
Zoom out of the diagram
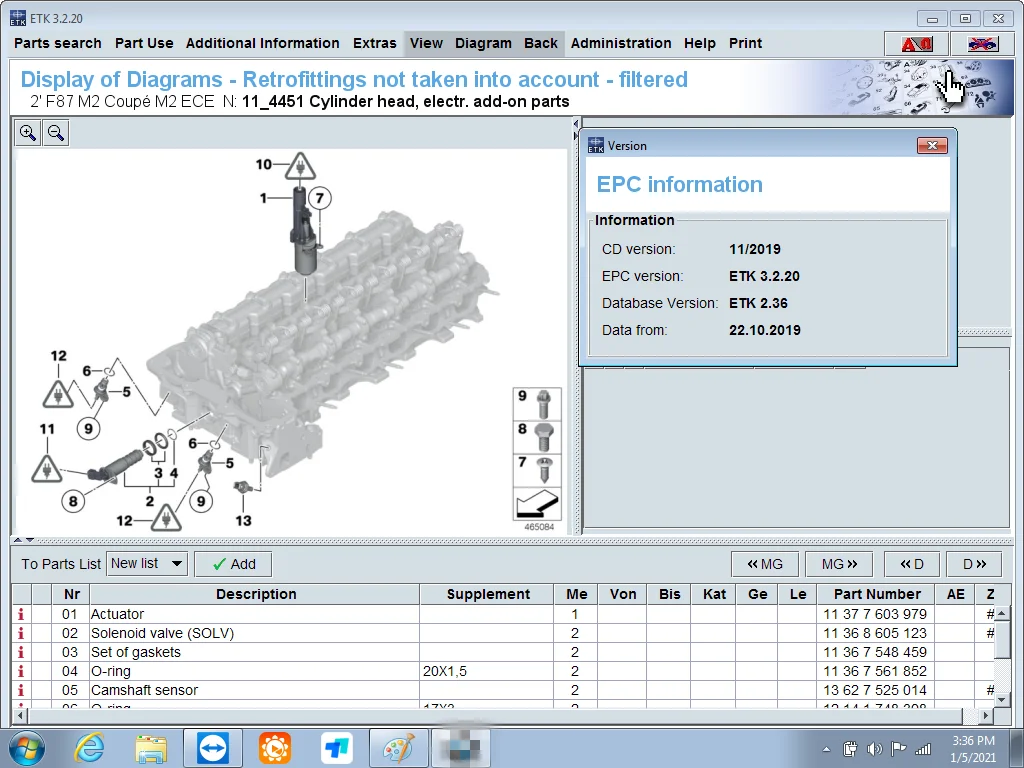coord(56,133)
